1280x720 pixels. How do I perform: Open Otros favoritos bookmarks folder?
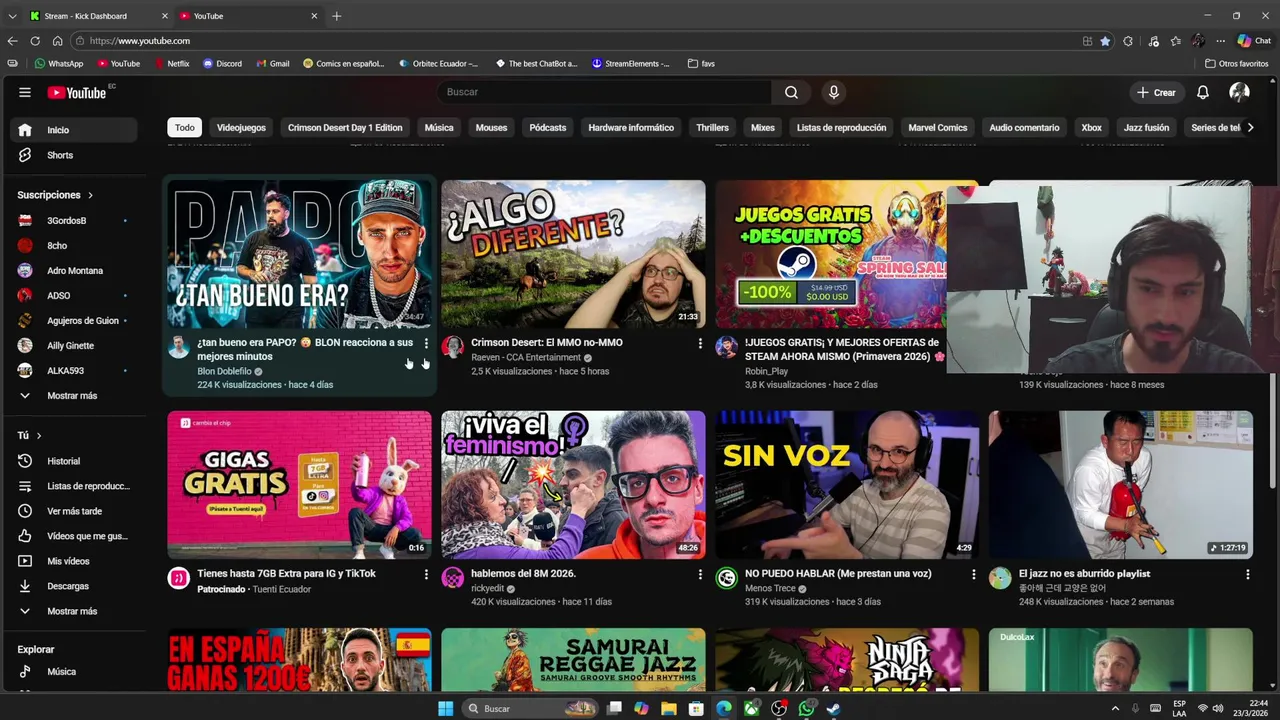[x=1236, y=63]
